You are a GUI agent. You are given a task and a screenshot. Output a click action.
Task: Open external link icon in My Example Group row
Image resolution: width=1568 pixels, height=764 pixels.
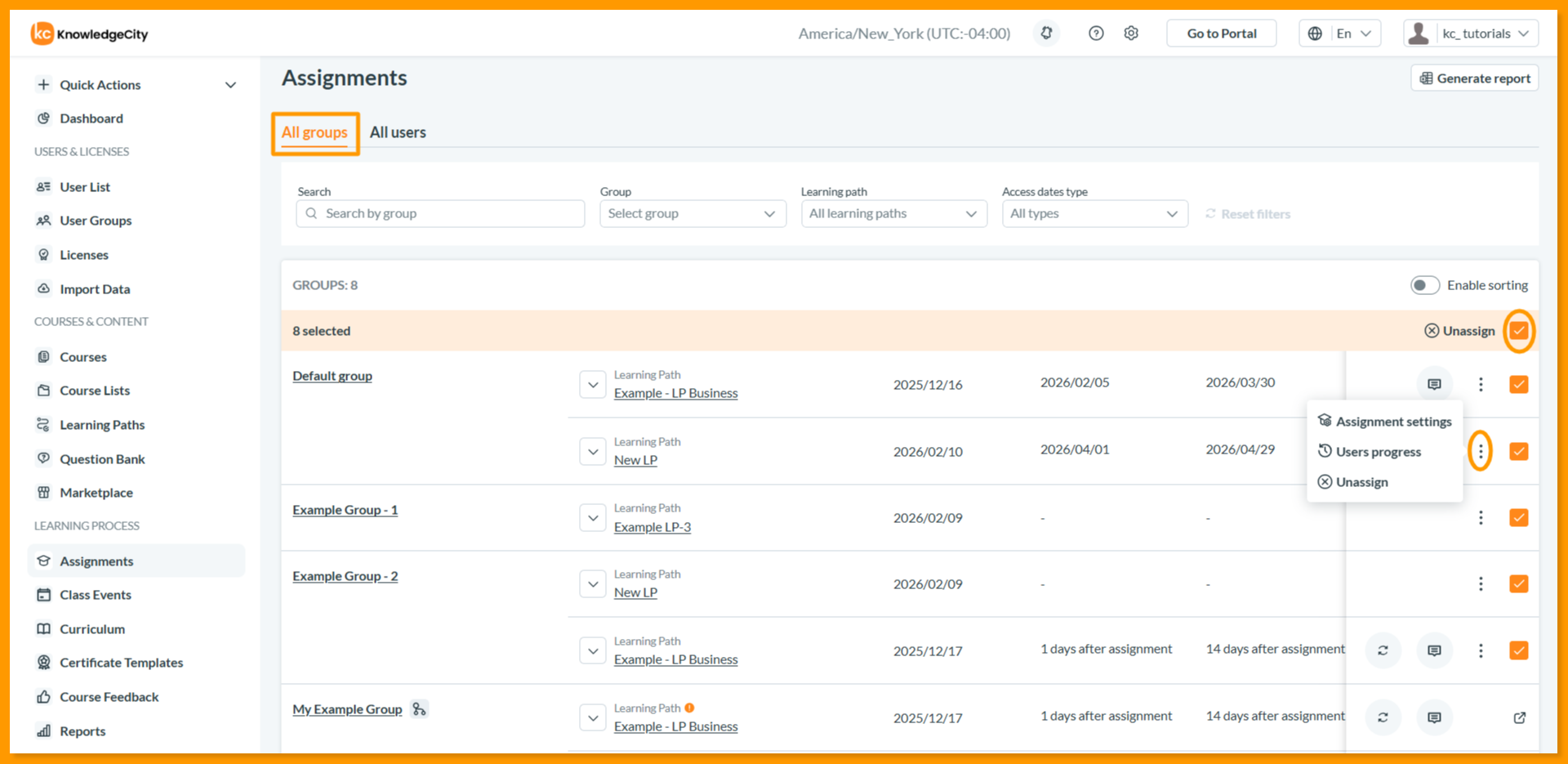click(x=1519, y=717)
